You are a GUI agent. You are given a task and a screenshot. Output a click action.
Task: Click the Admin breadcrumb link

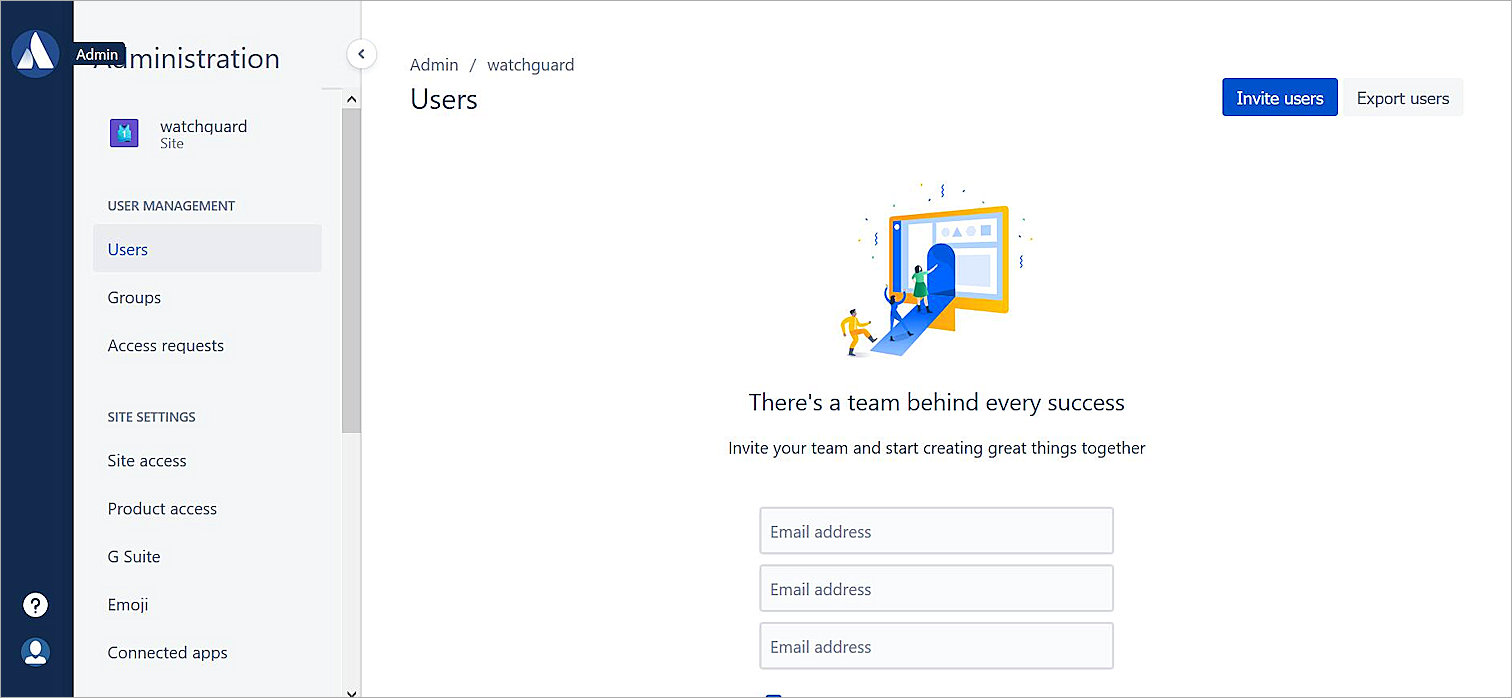pos(434,65)
